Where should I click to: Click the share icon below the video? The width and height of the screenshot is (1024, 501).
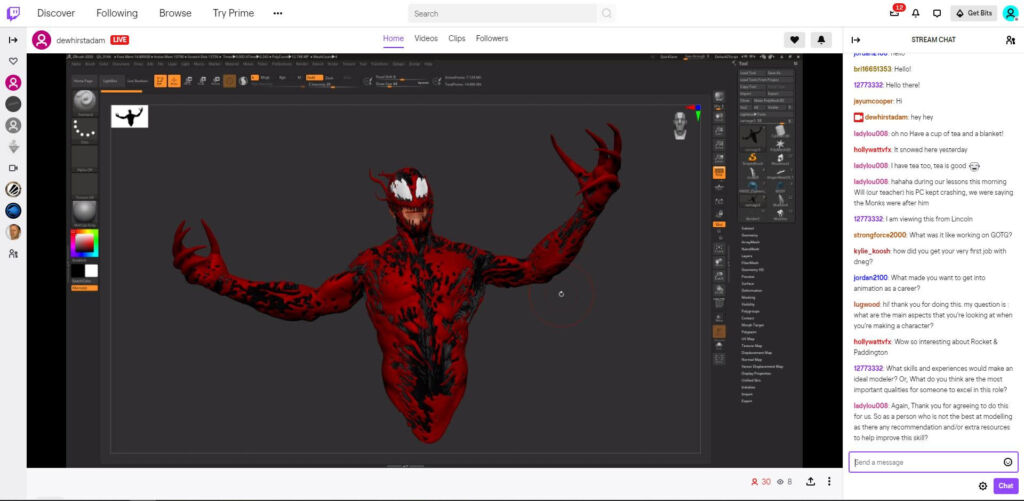[x=810, y=481]
